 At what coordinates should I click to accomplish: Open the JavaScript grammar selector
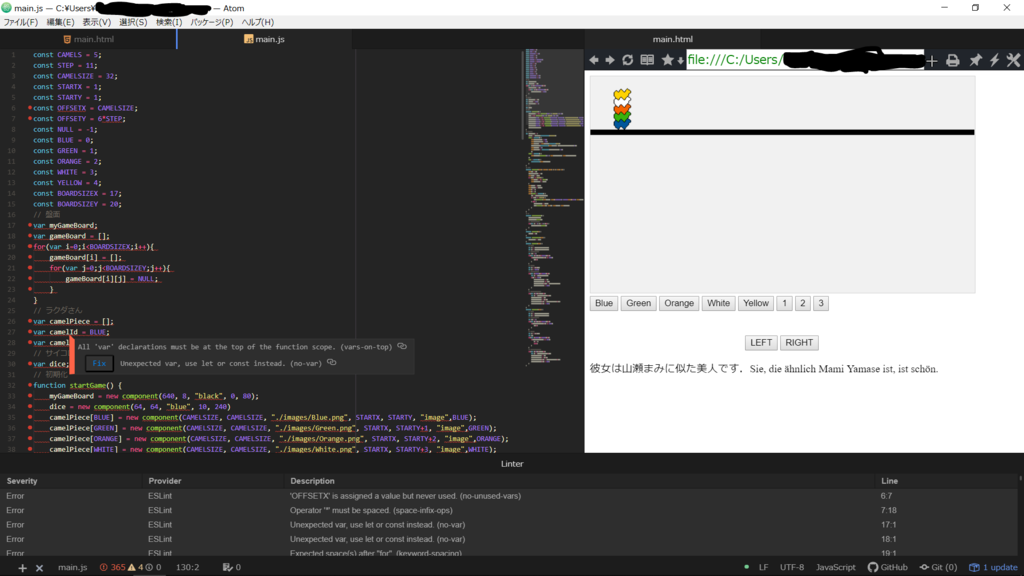[835, 568]
